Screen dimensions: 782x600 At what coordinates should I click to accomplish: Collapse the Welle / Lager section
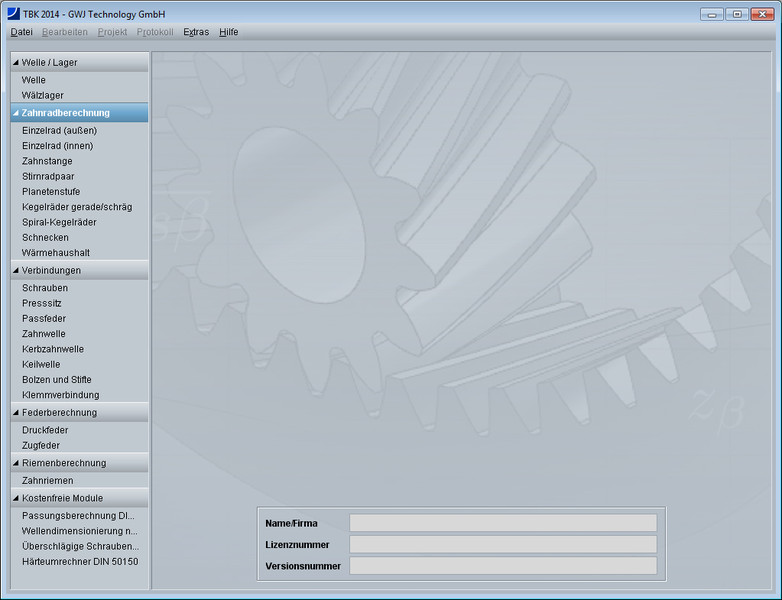[x=16, y=63]
